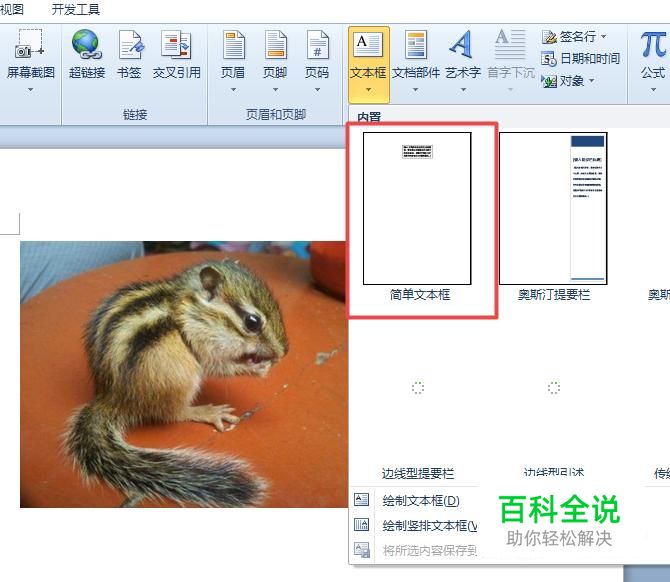This screenshot has height=582, width=670.
Task: Click the Screenshot (屏幕截图) icon
Action: 29,44
